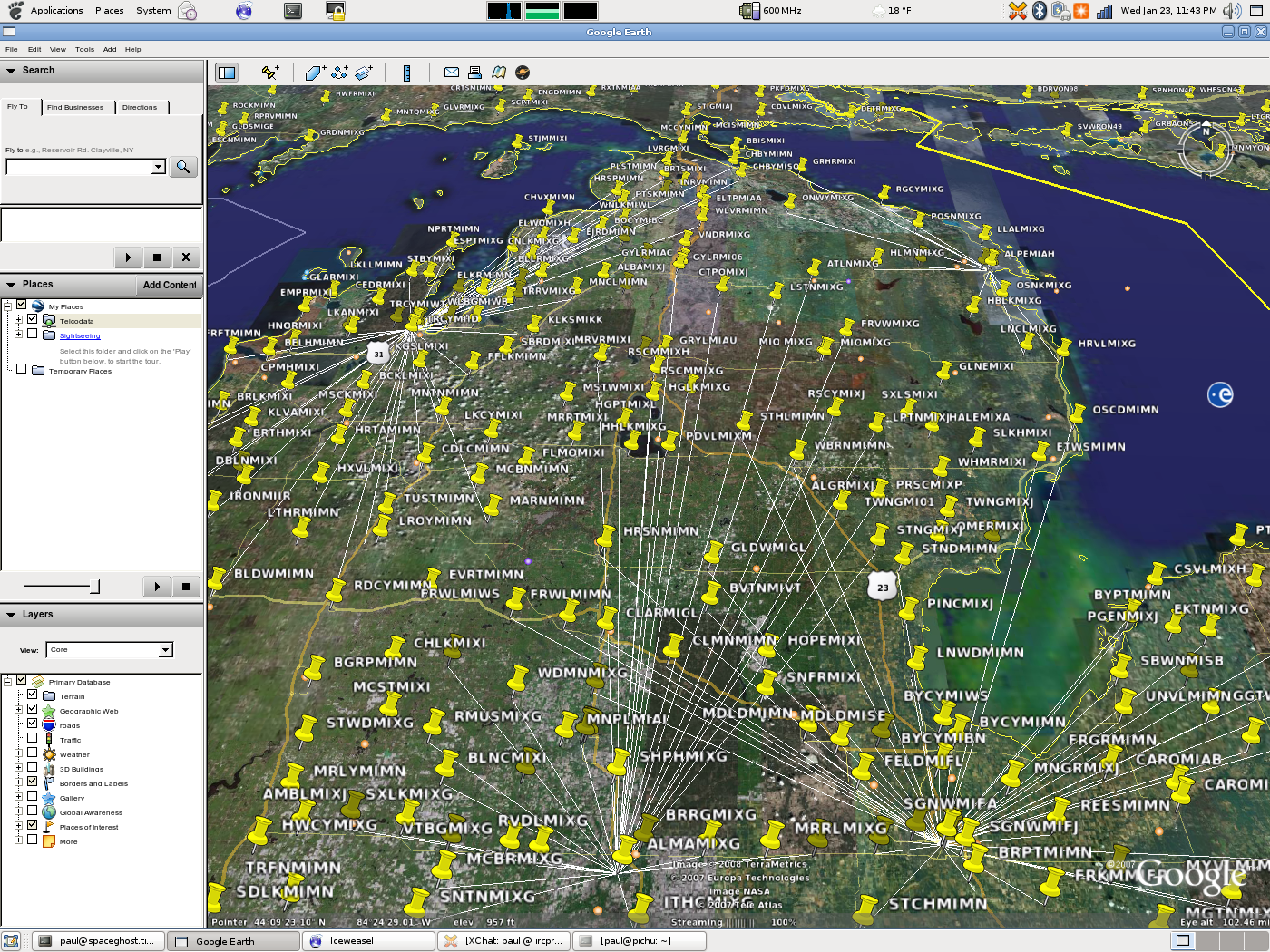Select the CLARMICL pushpin placemark
Image resolution: width=1270 pixels, height=952 pixels.
point(607,618)
